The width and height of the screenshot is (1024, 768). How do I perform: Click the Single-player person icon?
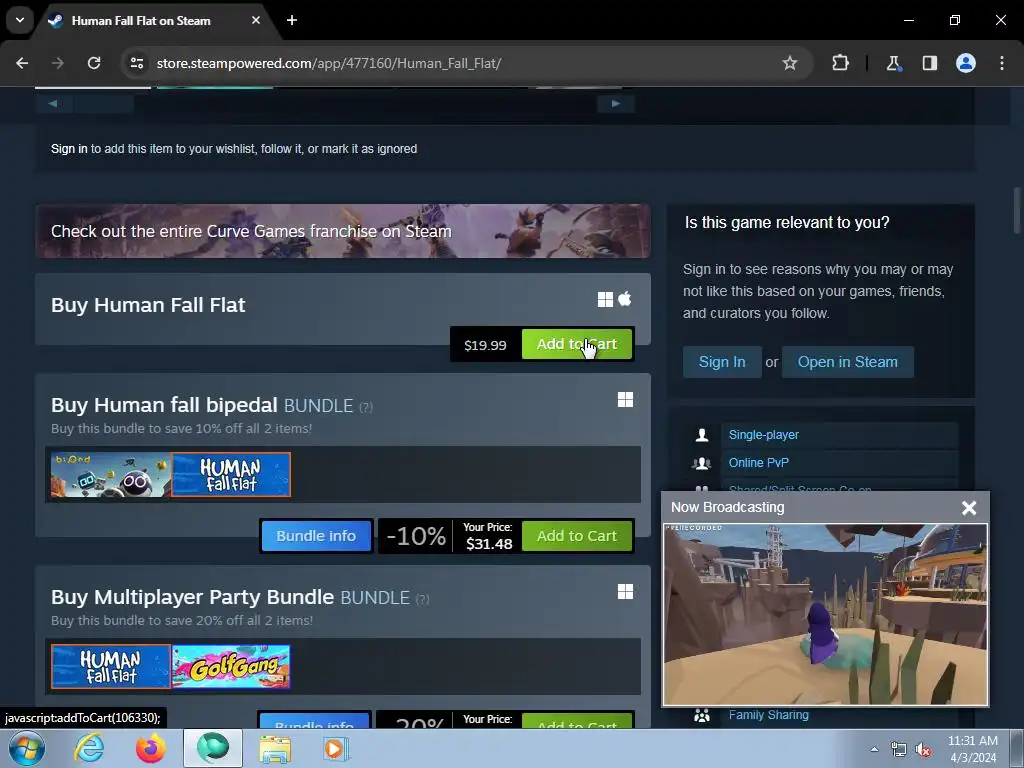[702, 435]
